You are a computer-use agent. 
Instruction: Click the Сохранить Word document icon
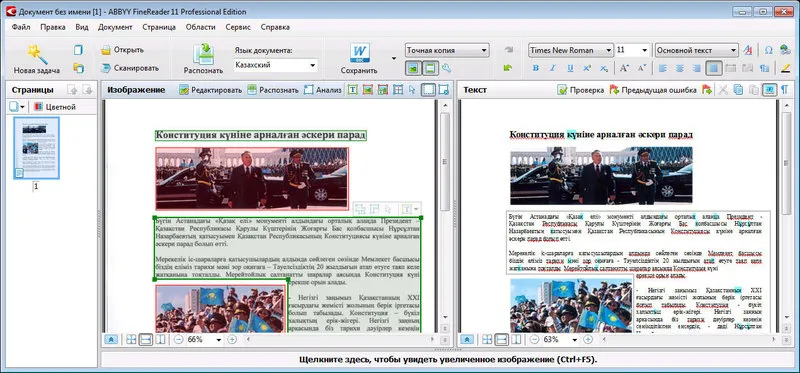pos(359,54)
